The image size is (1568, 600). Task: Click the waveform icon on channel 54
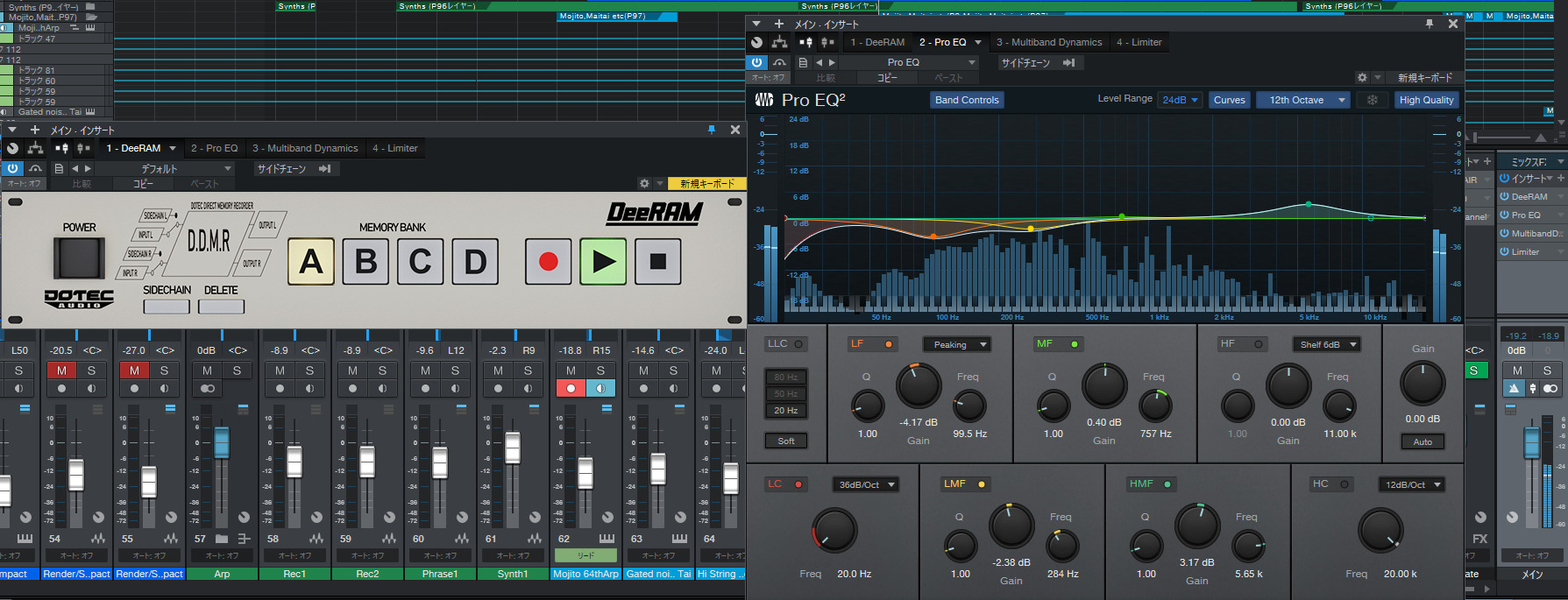click(98, 539)
